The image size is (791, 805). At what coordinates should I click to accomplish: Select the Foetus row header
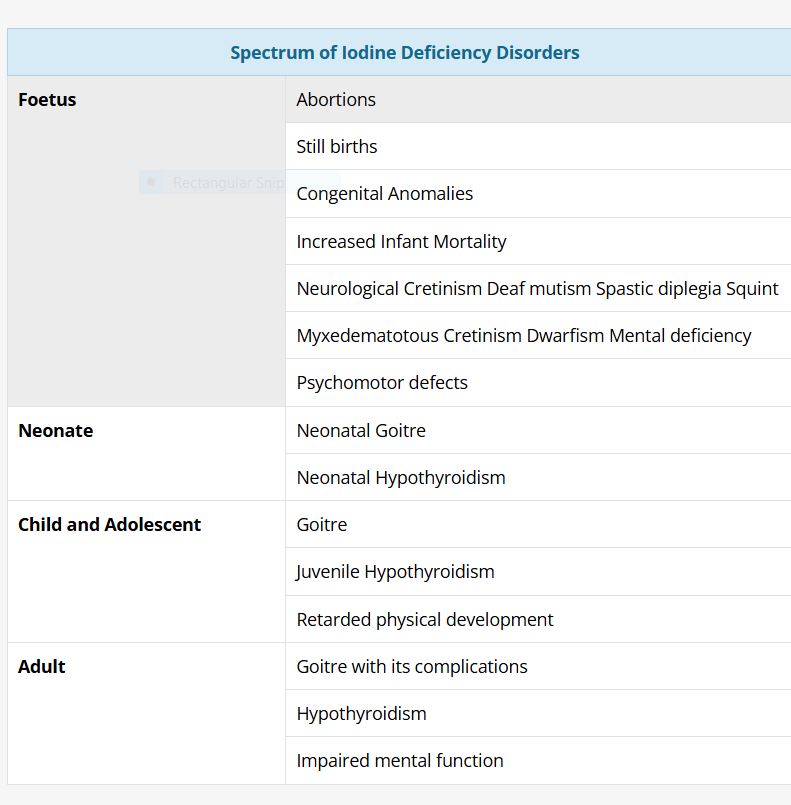(x=47, y=100)
